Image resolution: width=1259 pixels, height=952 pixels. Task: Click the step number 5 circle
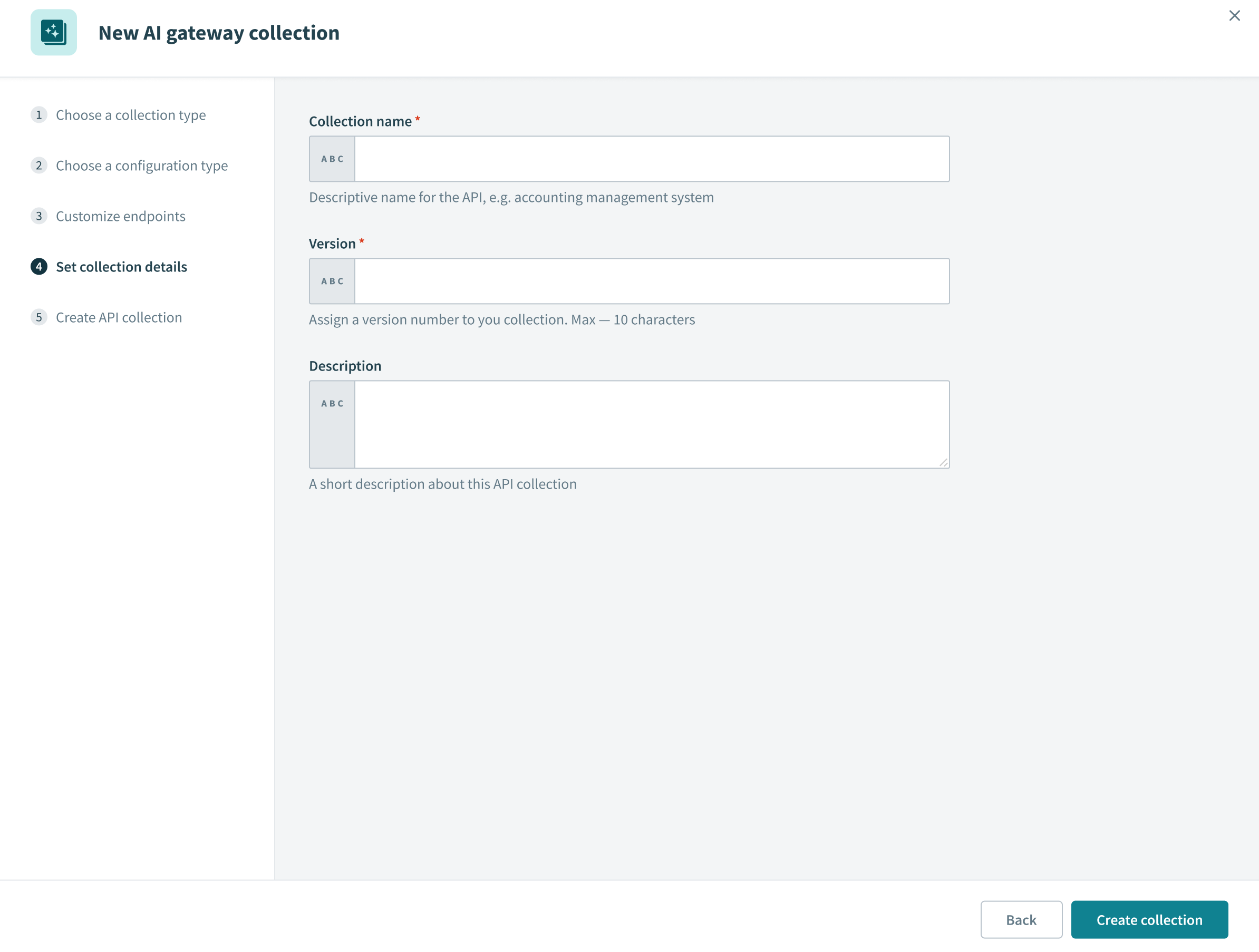point(38,317)
